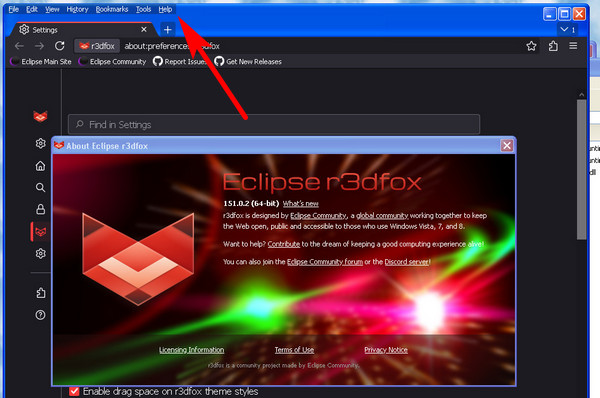Toggle Enable drag space on r3dfox theme styles

pyautogui.click(x=74, y=391)
